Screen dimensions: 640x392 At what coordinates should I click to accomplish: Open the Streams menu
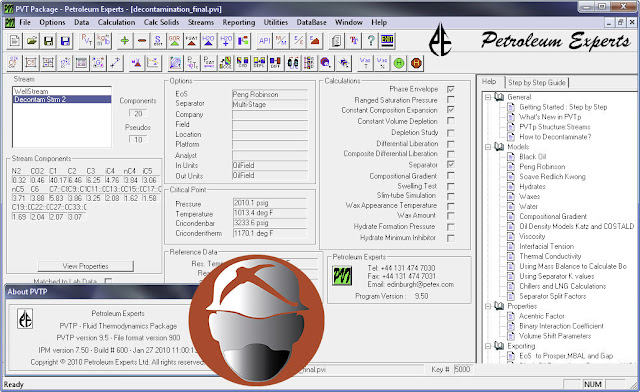(x=201, y=22)
